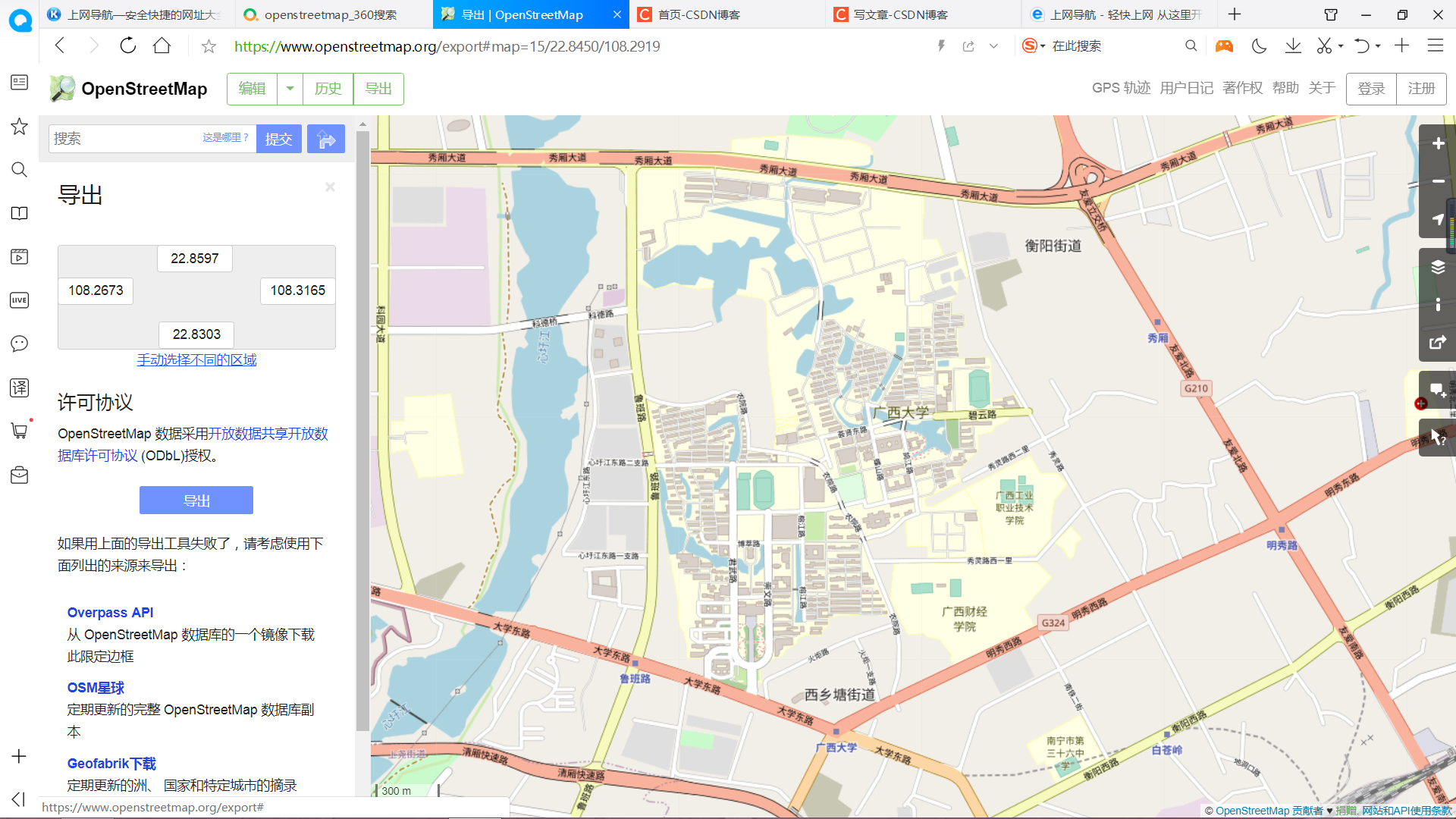
Task: Zoom out on the map
Action: click(1438, 181)
